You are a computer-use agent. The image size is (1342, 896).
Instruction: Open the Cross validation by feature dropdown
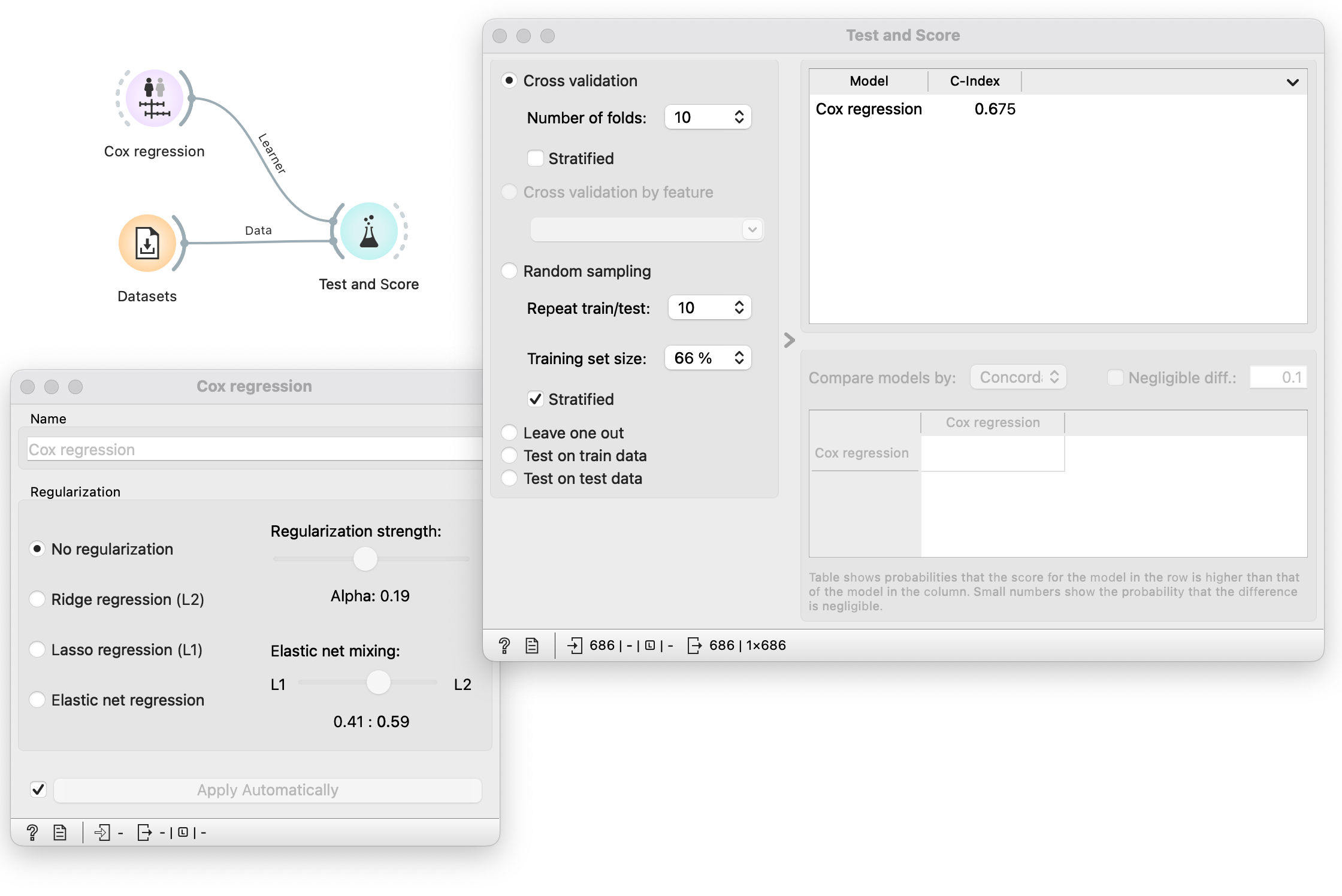coord(647,229)
